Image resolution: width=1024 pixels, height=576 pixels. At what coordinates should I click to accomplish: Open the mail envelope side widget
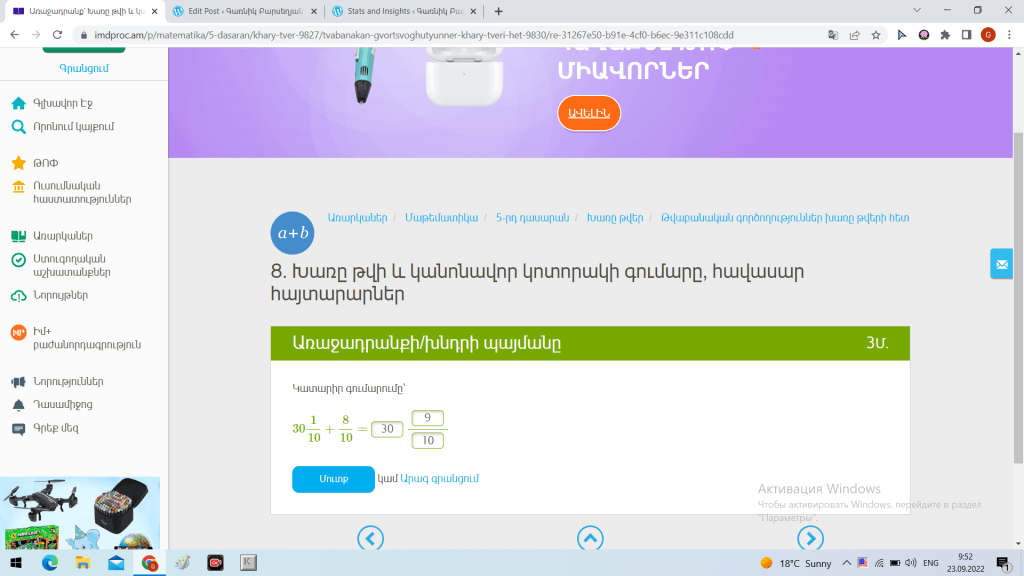1001,263
